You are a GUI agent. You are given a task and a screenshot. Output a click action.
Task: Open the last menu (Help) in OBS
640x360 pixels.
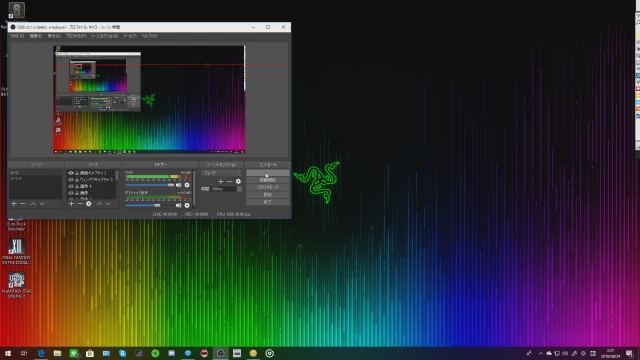[x=149, y=36]
